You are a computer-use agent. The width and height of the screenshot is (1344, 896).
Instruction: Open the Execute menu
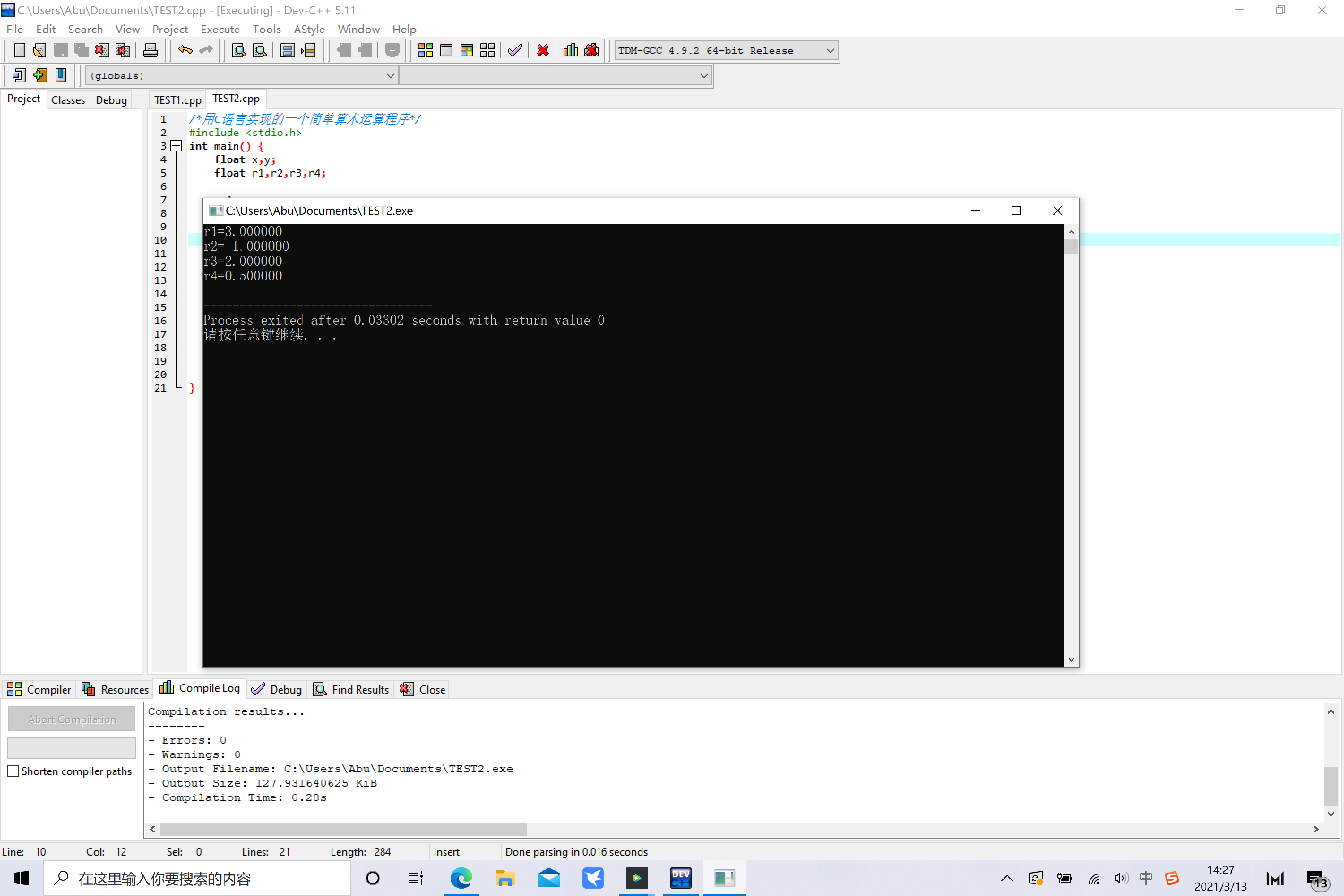pyautogui.click(x=220, y=29)
